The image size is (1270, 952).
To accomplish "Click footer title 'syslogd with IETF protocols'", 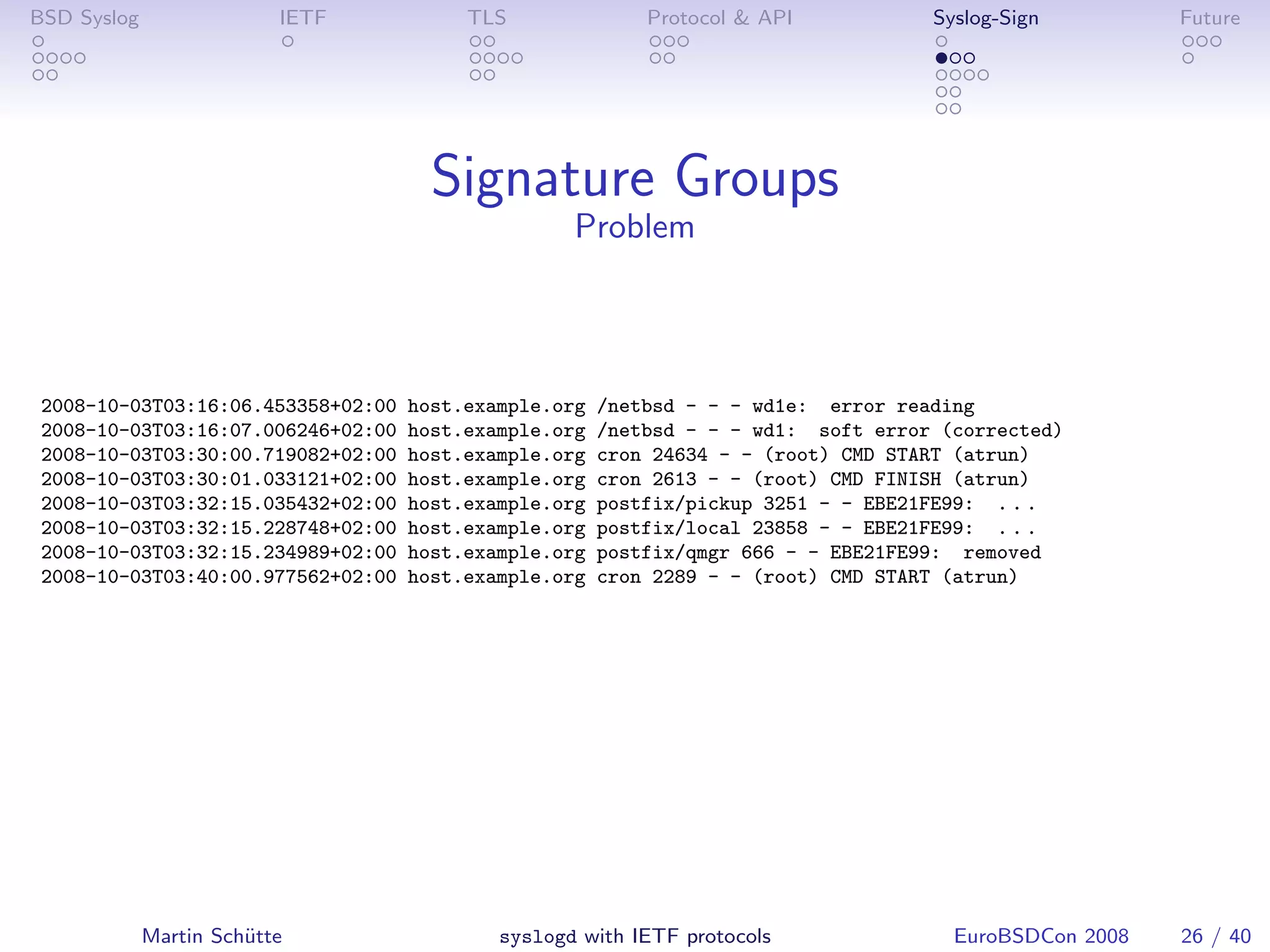I will click(635, 937).
